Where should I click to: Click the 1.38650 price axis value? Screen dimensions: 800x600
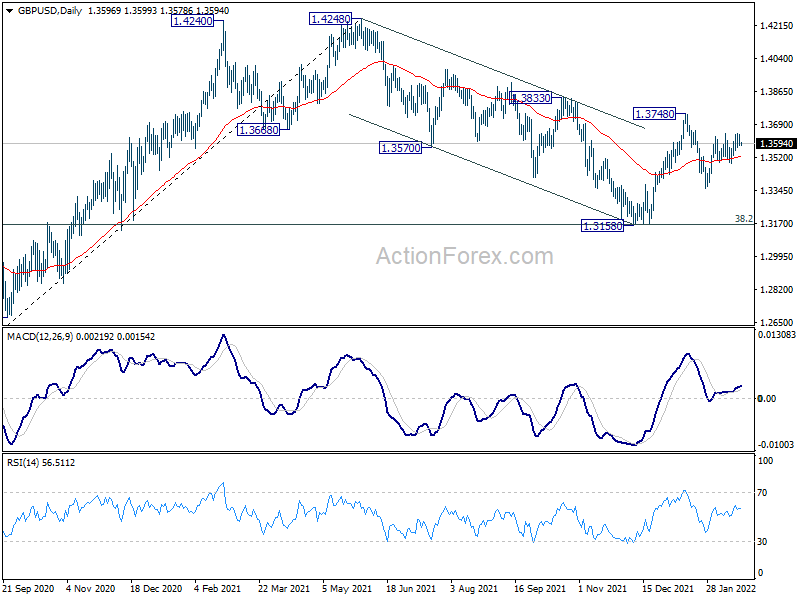click(x=777, y=92)
